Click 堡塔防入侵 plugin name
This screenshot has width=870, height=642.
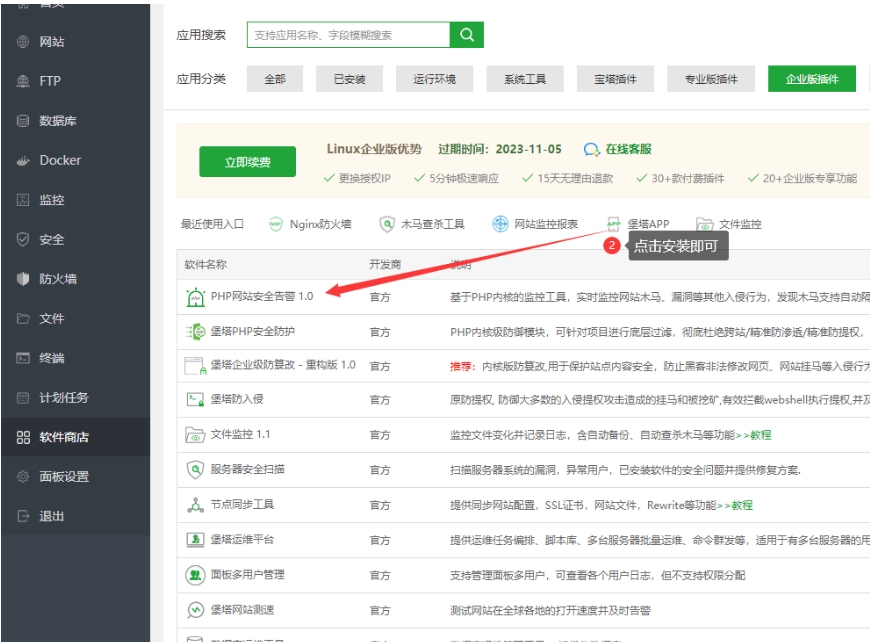pyautogui.click(x=237, y=399)
